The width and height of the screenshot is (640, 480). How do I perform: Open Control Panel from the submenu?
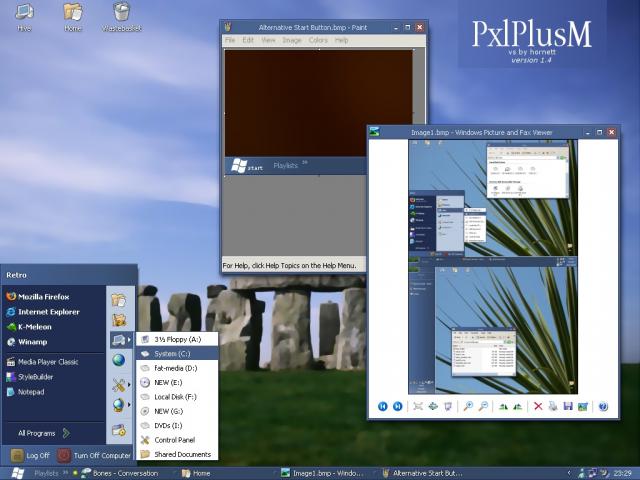pos(174,440)
